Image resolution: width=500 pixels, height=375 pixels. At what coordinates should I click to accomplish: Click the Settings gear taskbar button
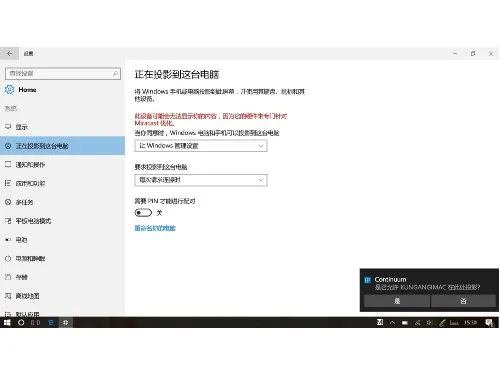[x=66, y=322]
